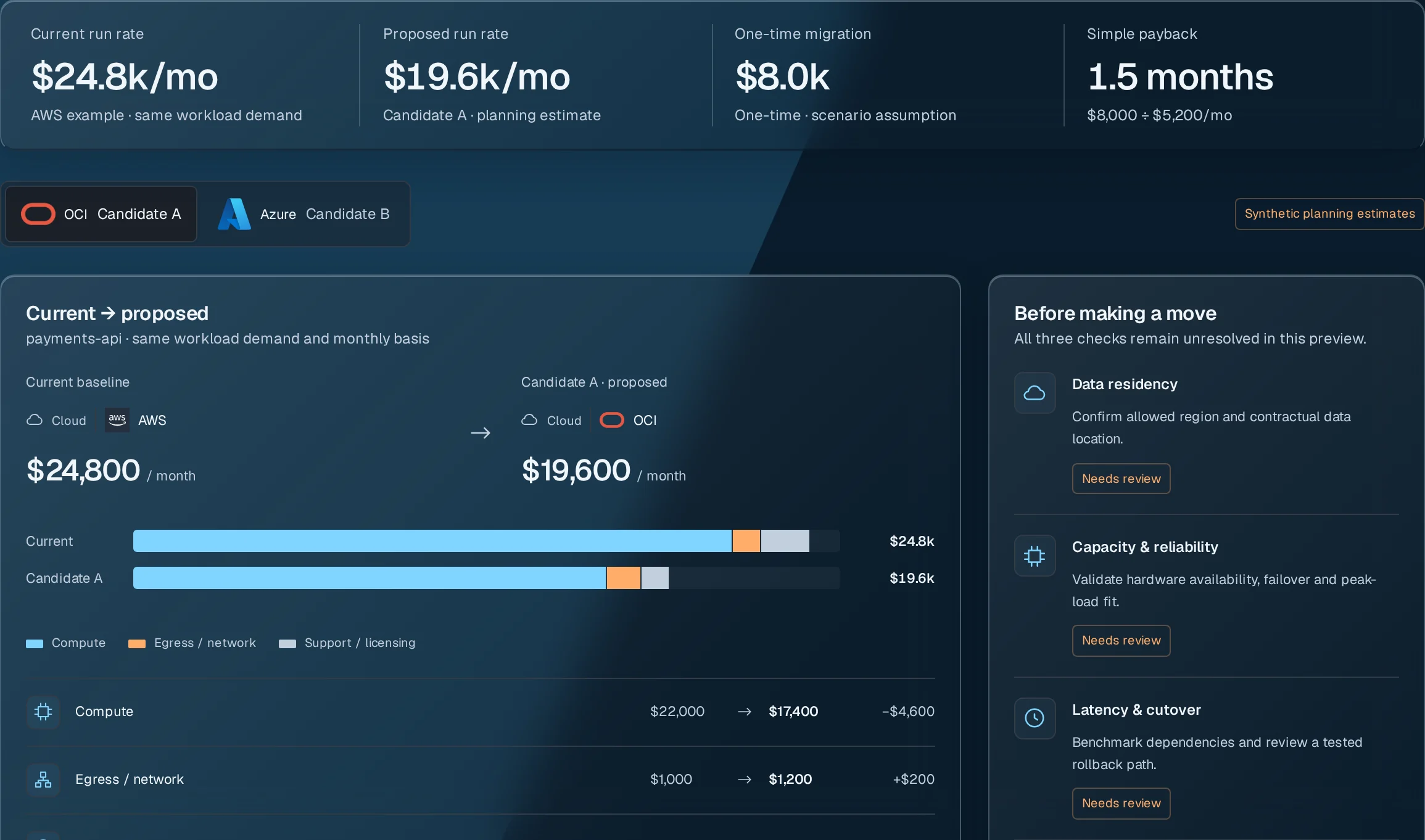Viewport: 1425px width, 840px height.
Task: Click the "$19.6k/mo" proposed run rate value
Action: pos(477,77)
